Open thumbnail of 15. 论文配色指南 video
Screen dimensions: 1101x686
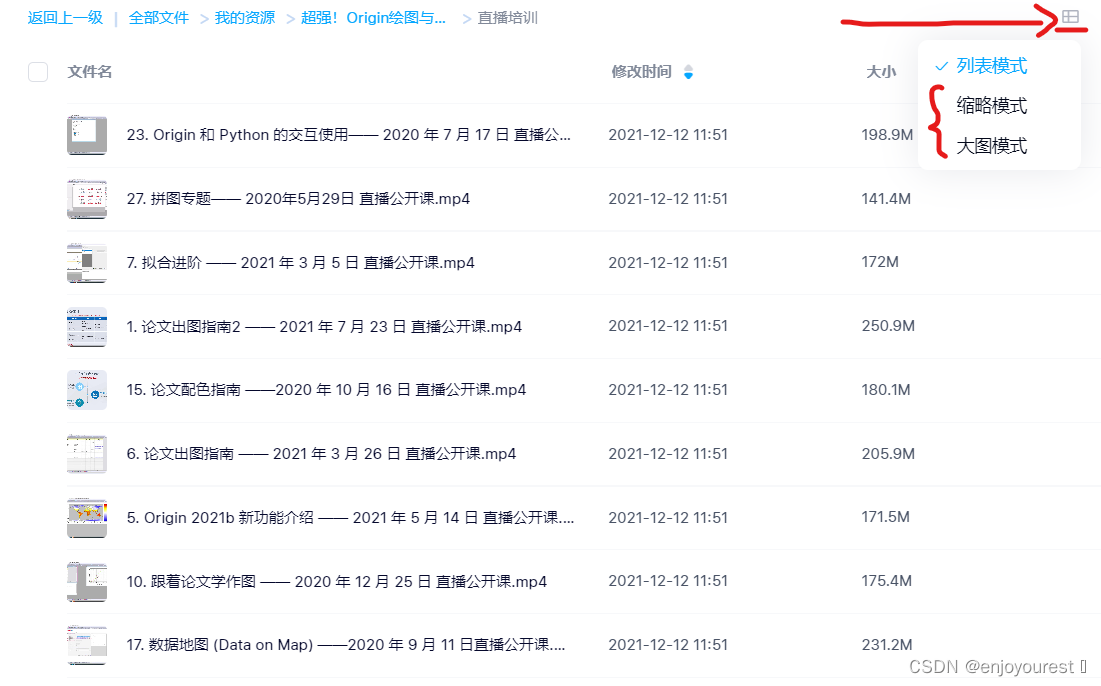click(x=87, y=390)
